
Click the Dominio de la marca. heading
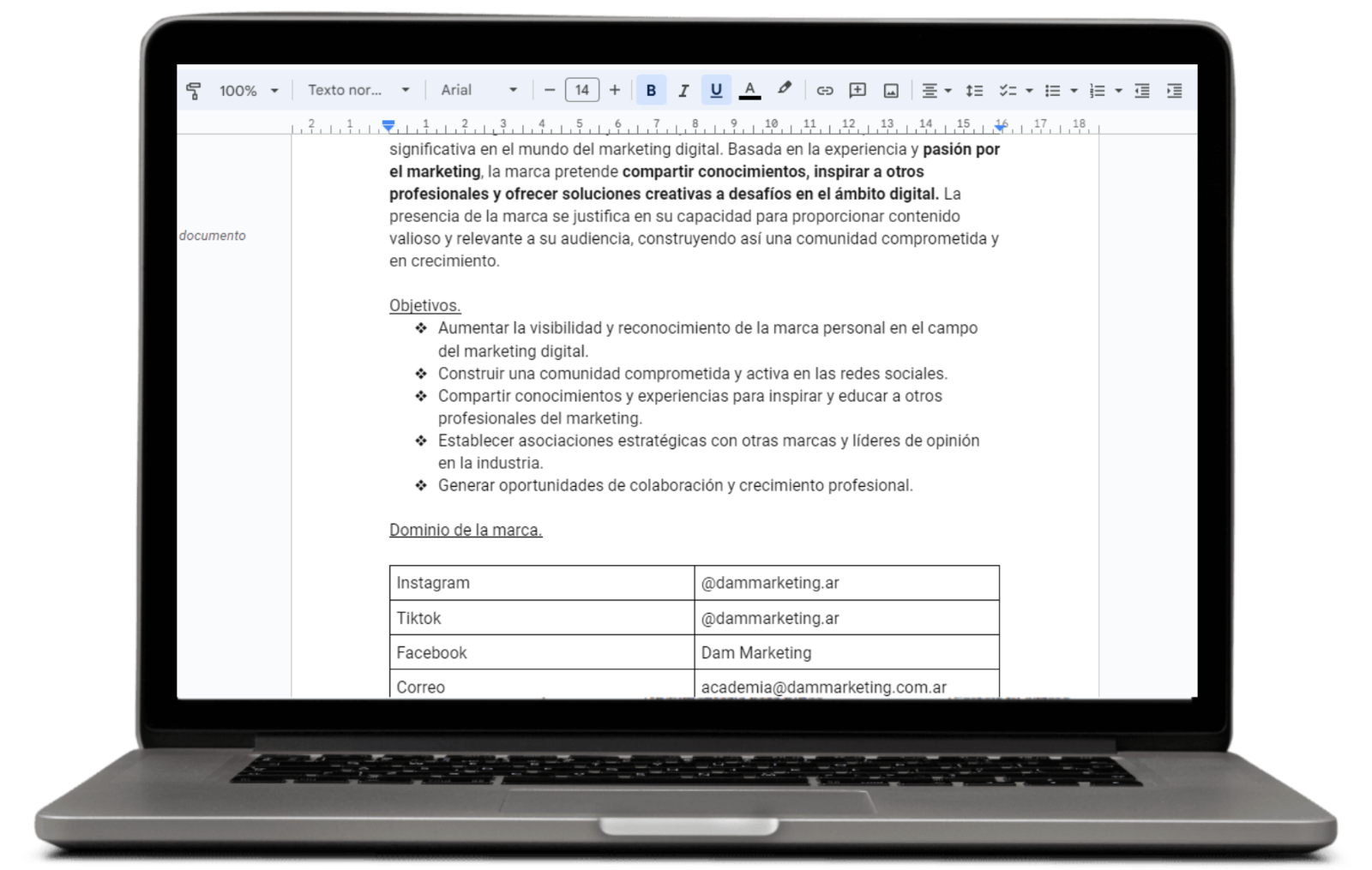(x=466, y=530)
